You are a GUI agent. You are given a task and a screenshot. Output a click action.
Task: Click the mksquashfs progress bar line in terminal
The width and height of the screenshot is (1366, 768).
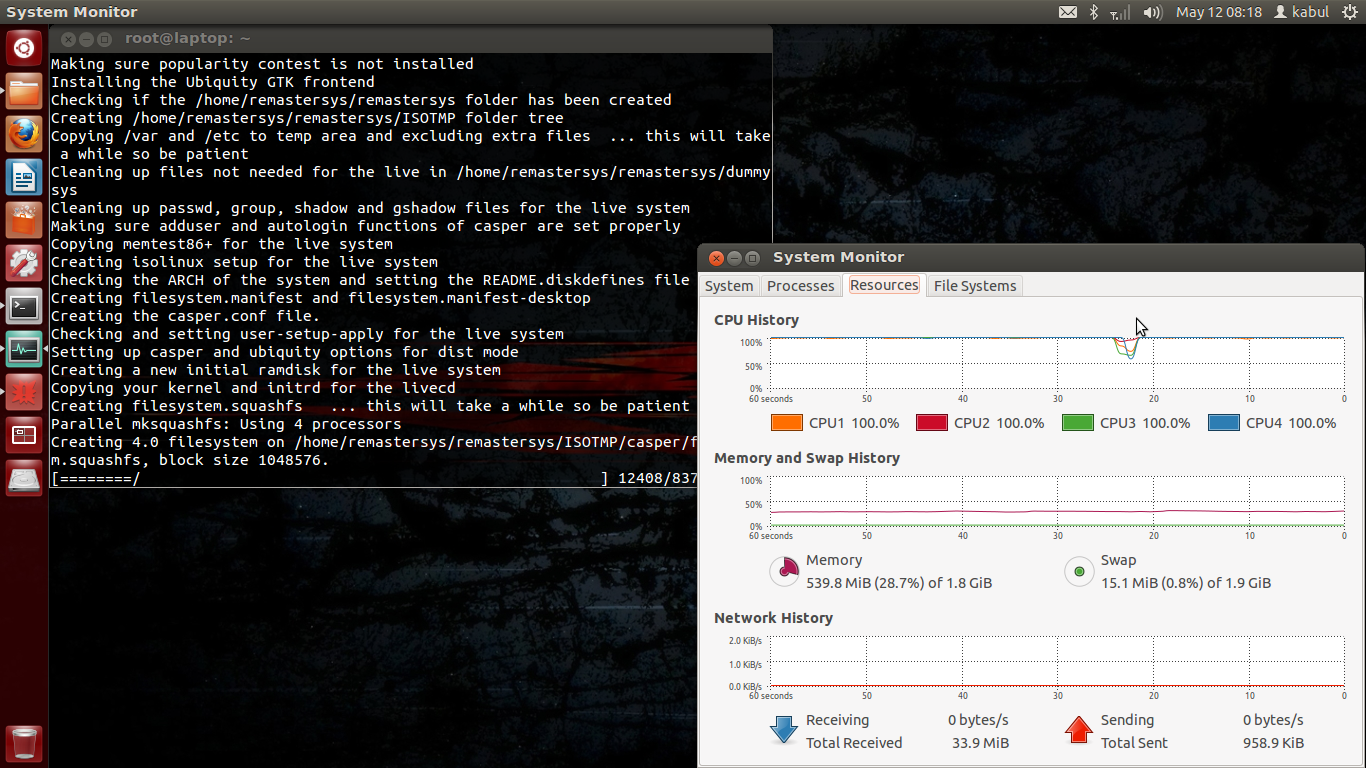[374, 478]
